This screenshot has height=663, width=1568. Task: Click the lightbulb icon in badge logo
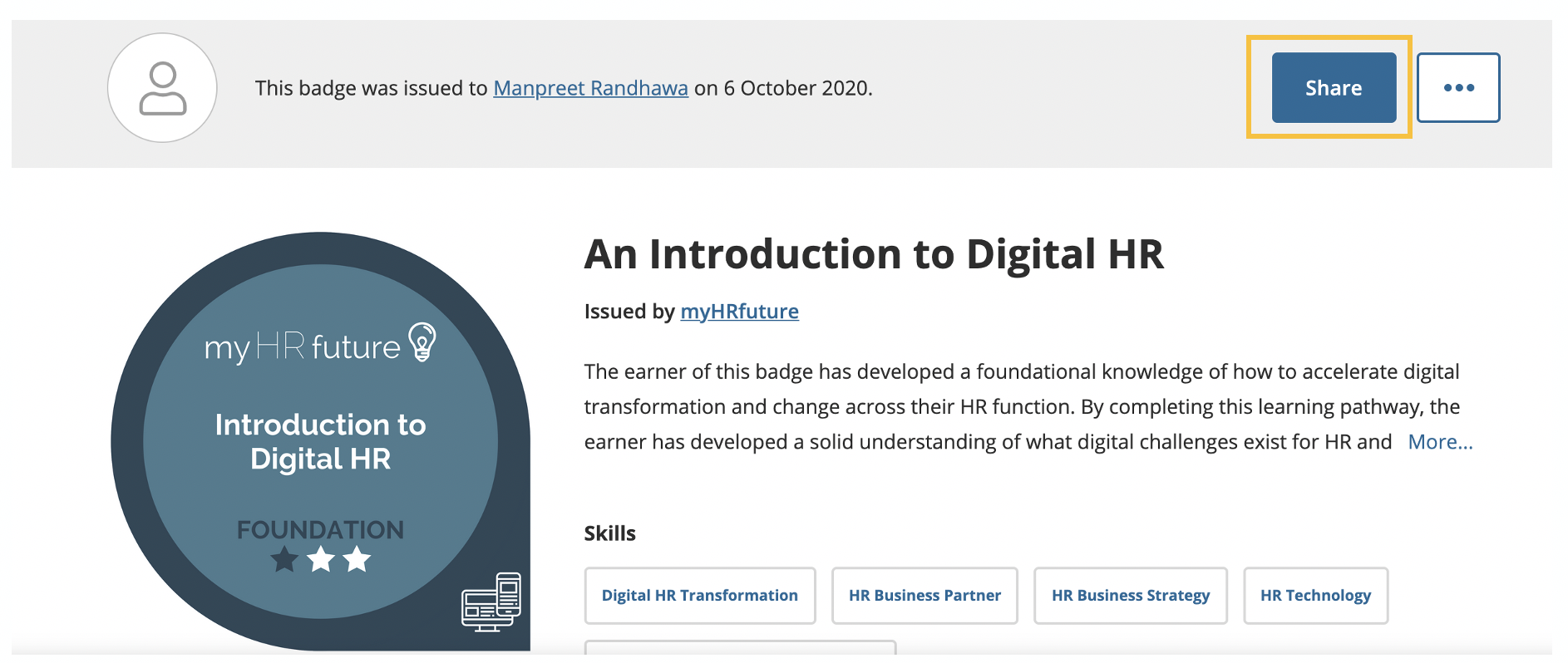tap(422, 341)
